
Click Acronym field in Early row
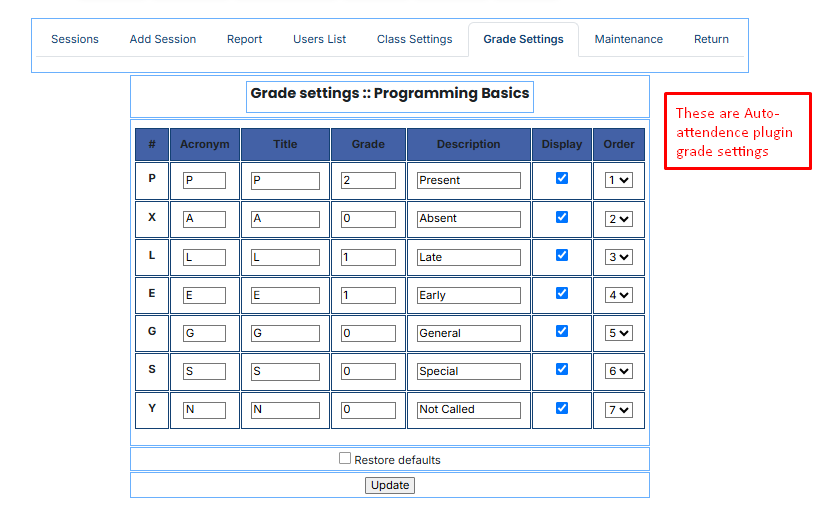tap(204, 296)
